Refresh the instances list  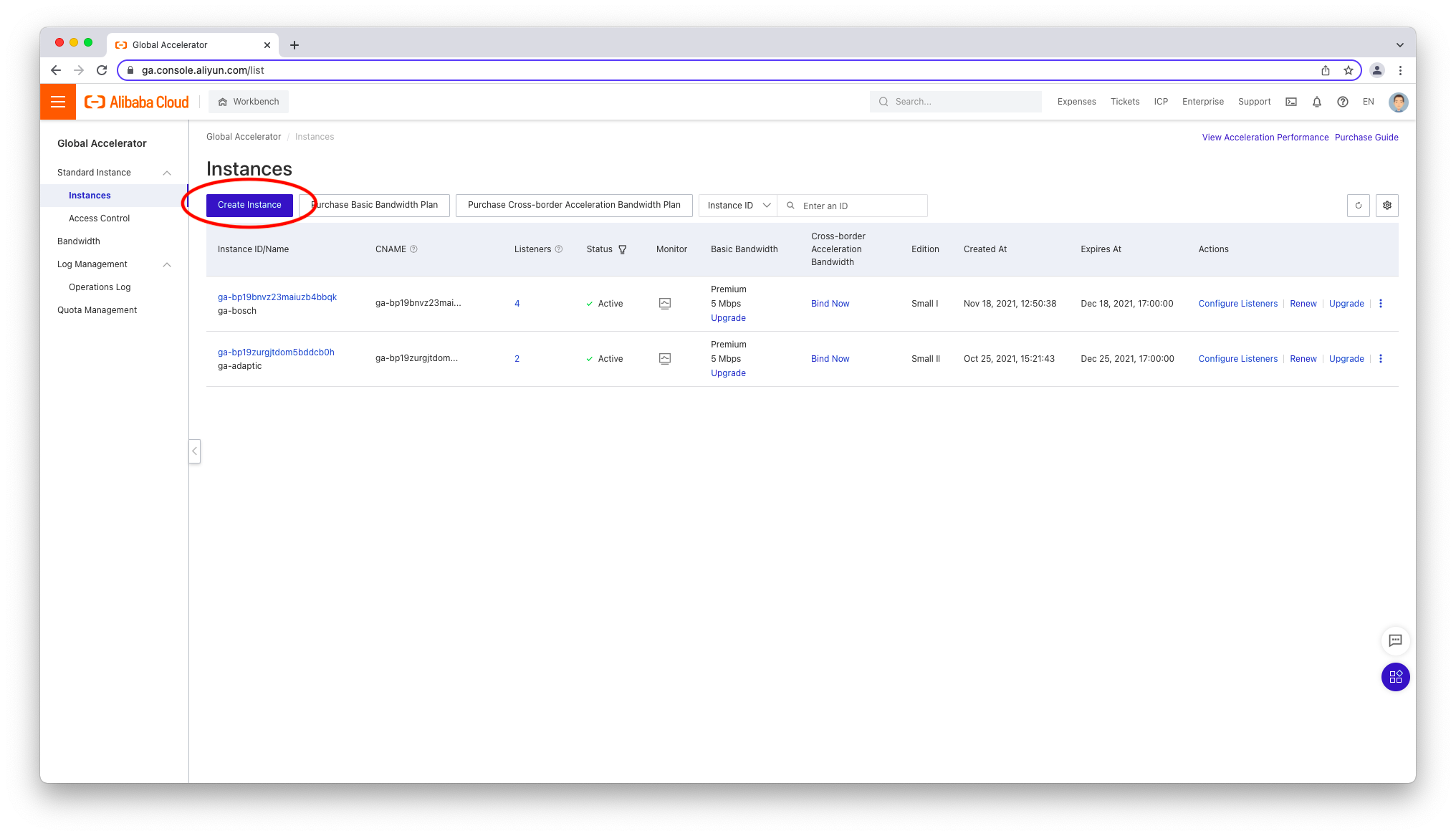pyautogui.click(x=1359, y=206)
